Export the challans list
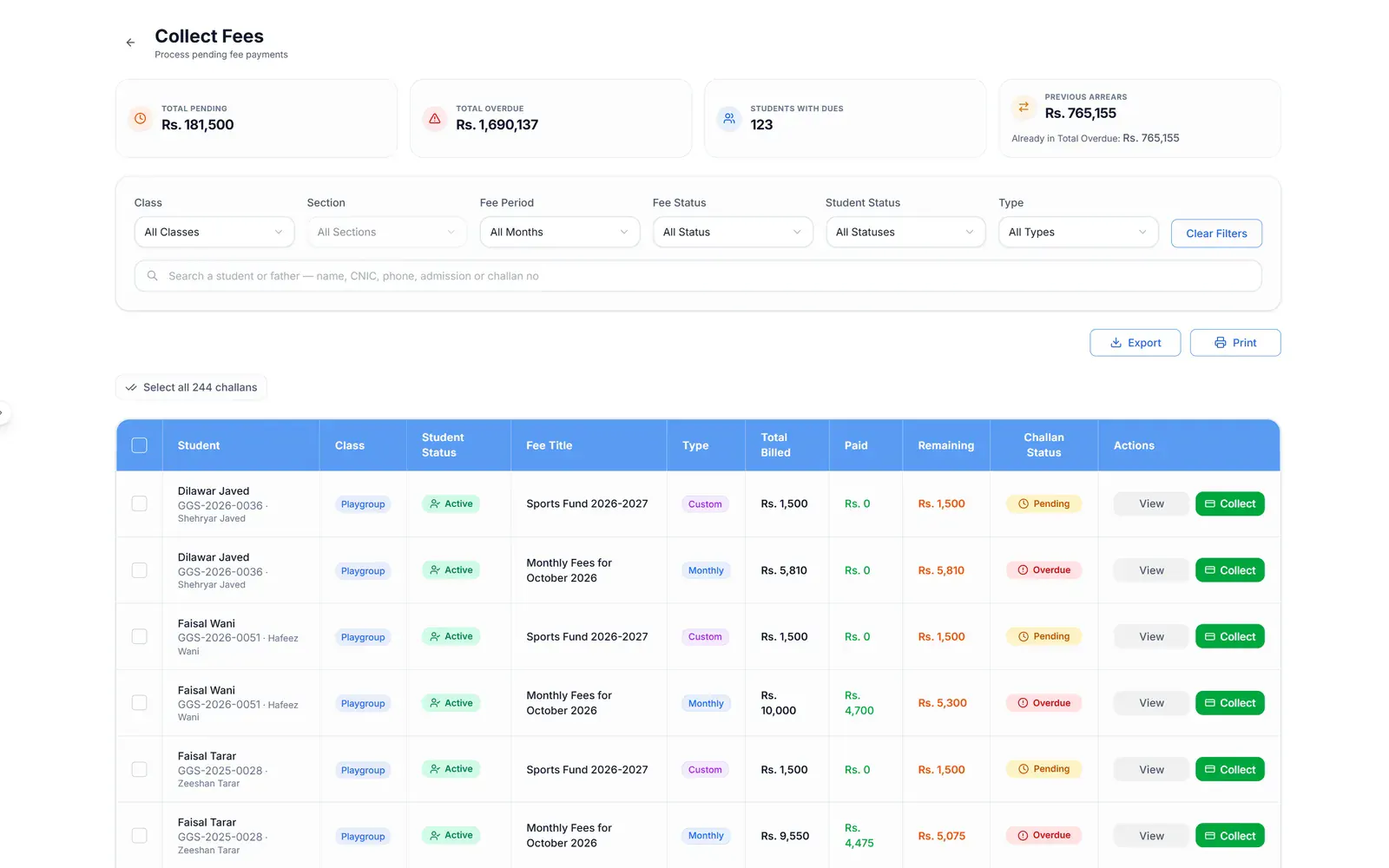The image size is (1389, 868). [1135, 343]
